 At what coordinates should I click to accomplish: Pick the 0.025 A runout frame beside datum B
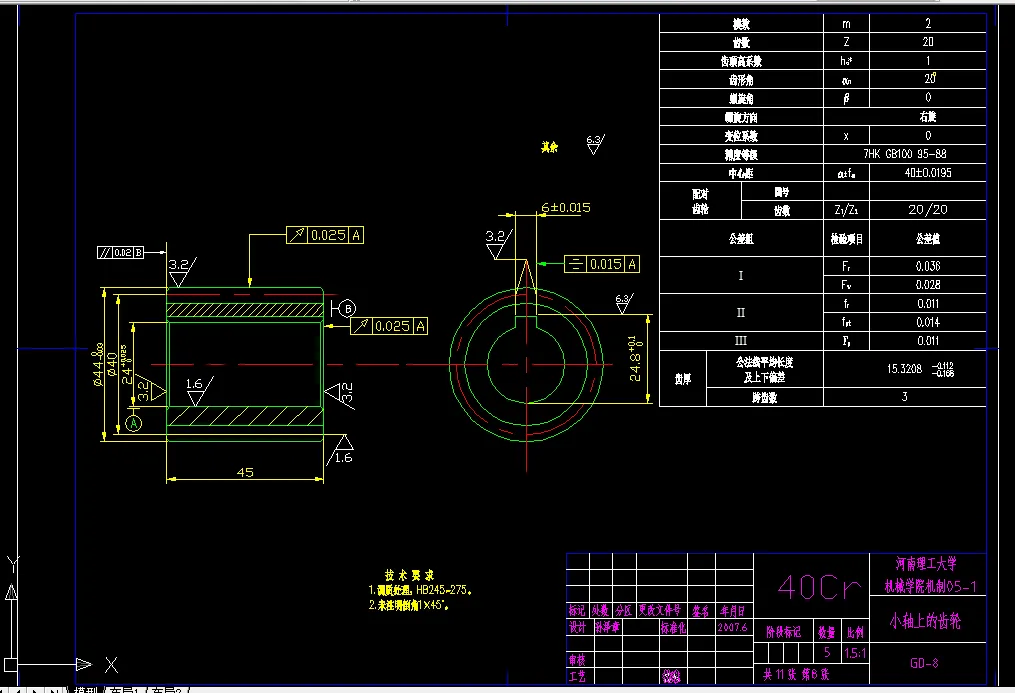[389, 326]
